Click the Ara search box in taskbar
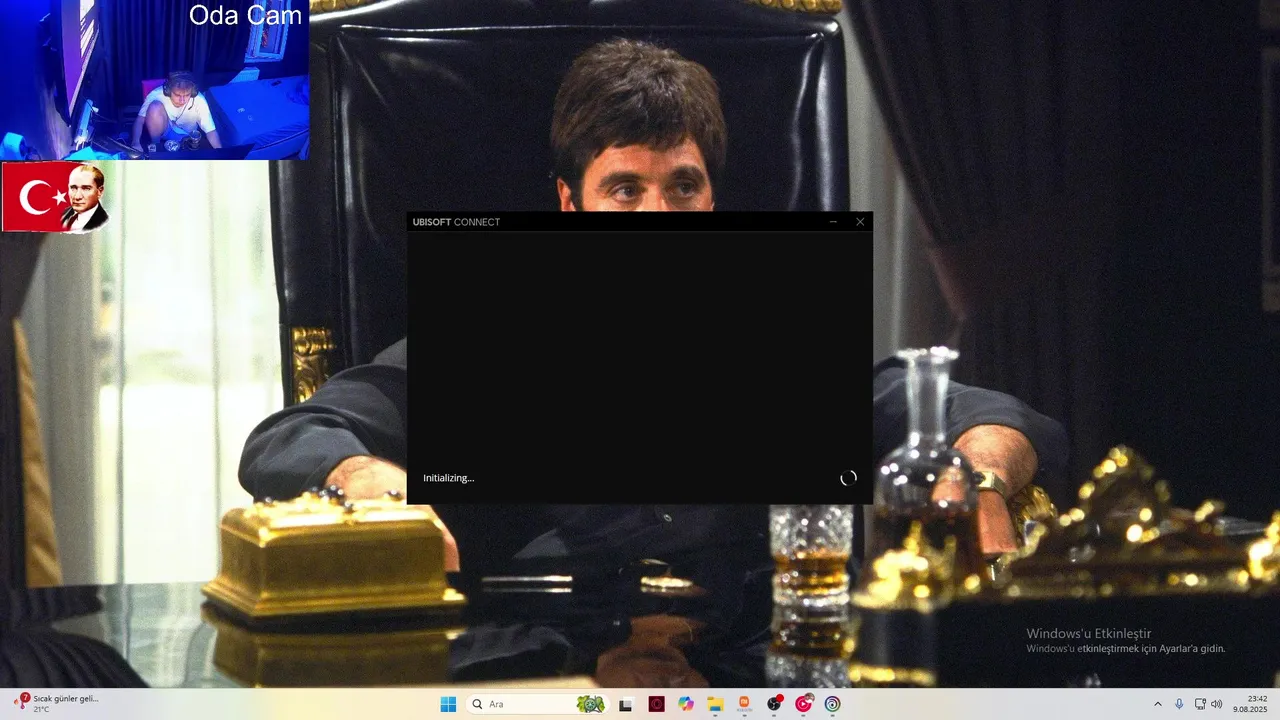Viewport: 1280px width, 720px height. pos(537,704)
